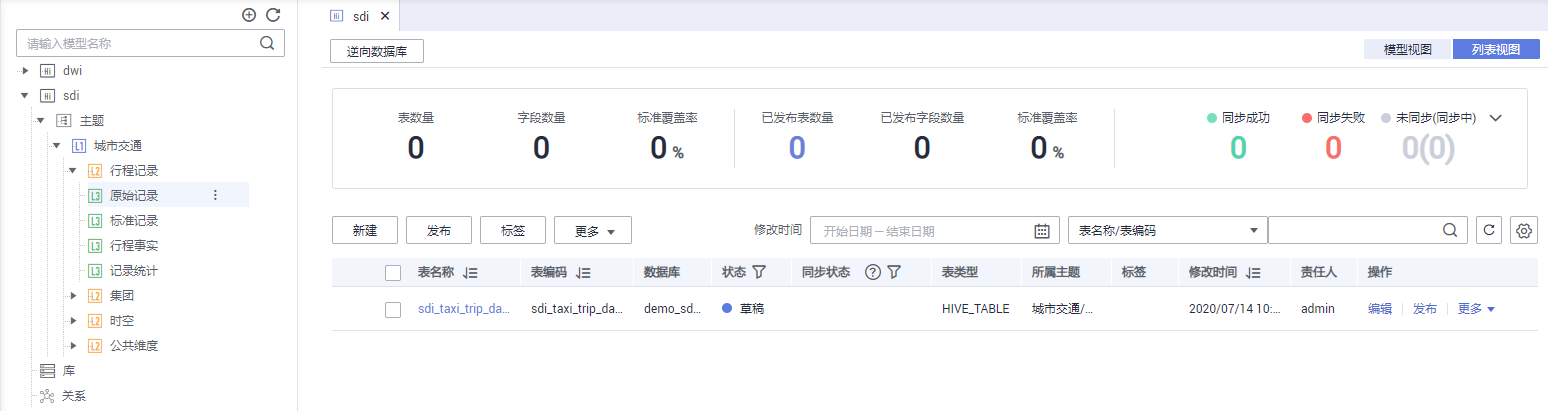The width and height of the screenshot is (1548, 411).
Task: Open the calendar date picker icon
Action: pyautogui.click(x=1041, y=230)
